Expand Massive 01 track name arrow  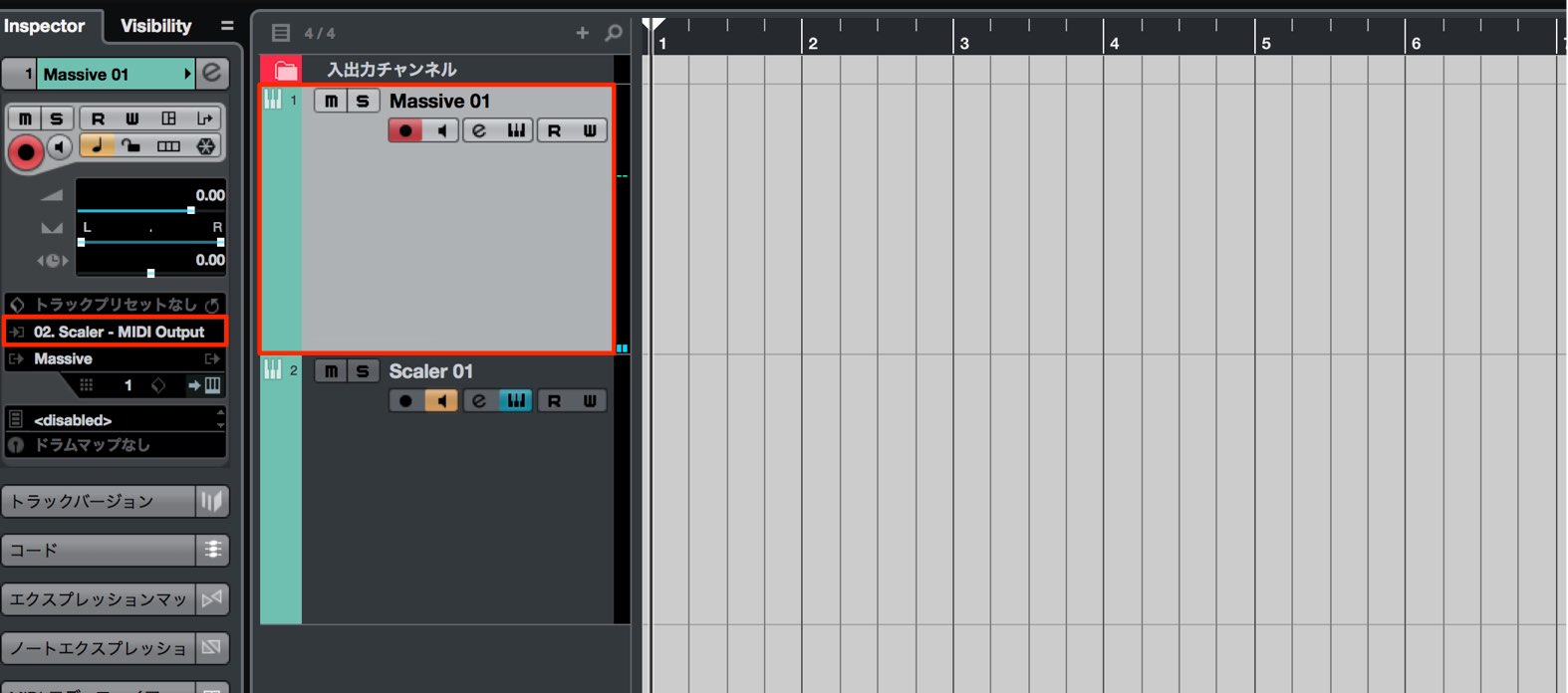click(187, 74)
